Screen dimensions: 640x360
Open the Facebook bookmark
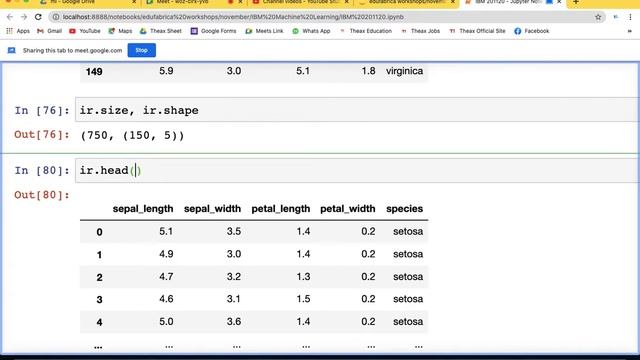click(x=531, y=31)
